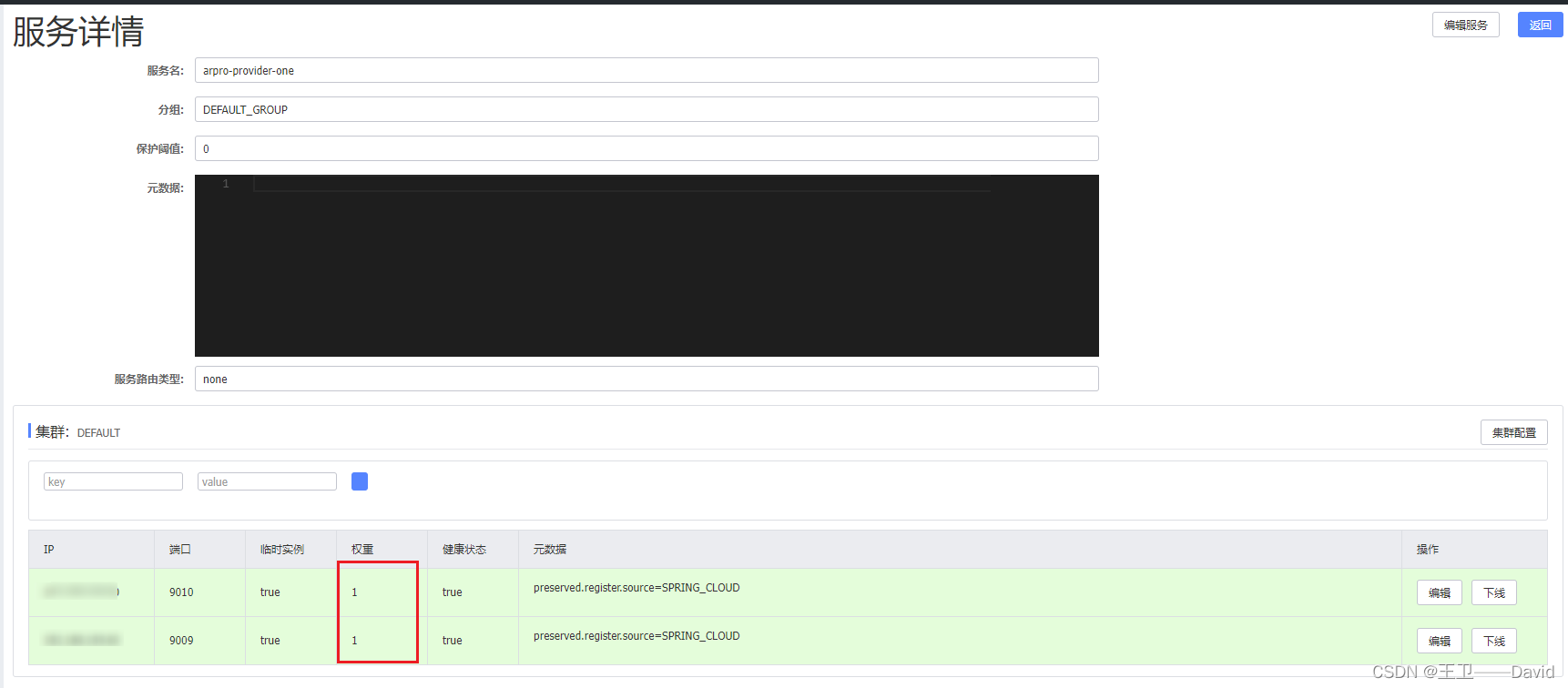
Task: Click the IP column header
Action: coord(49,550)
